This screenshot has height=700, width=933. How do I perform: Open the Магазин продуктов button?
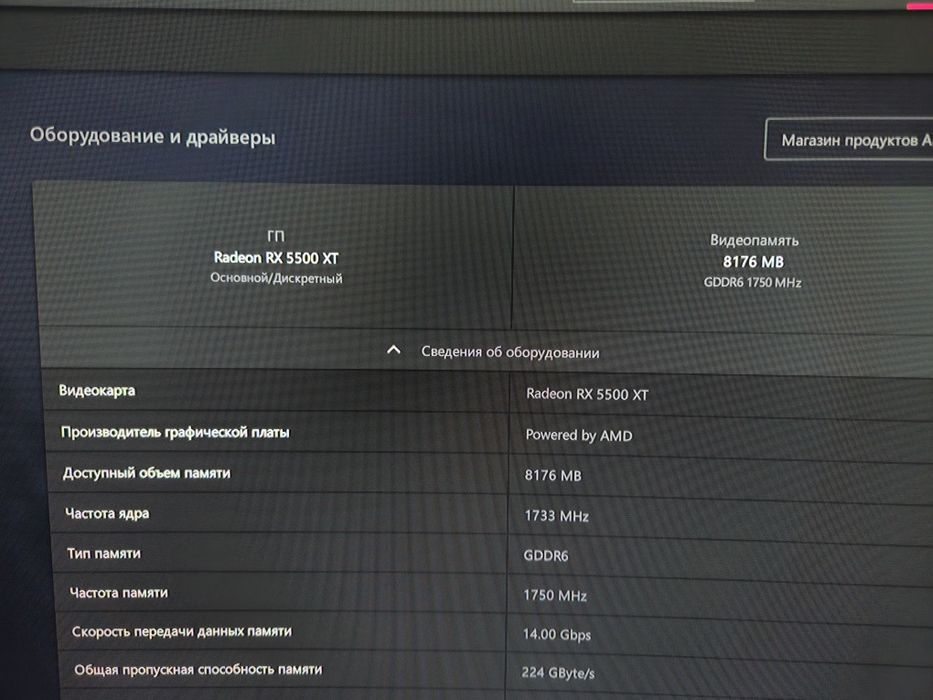click(x=849, y=140)
